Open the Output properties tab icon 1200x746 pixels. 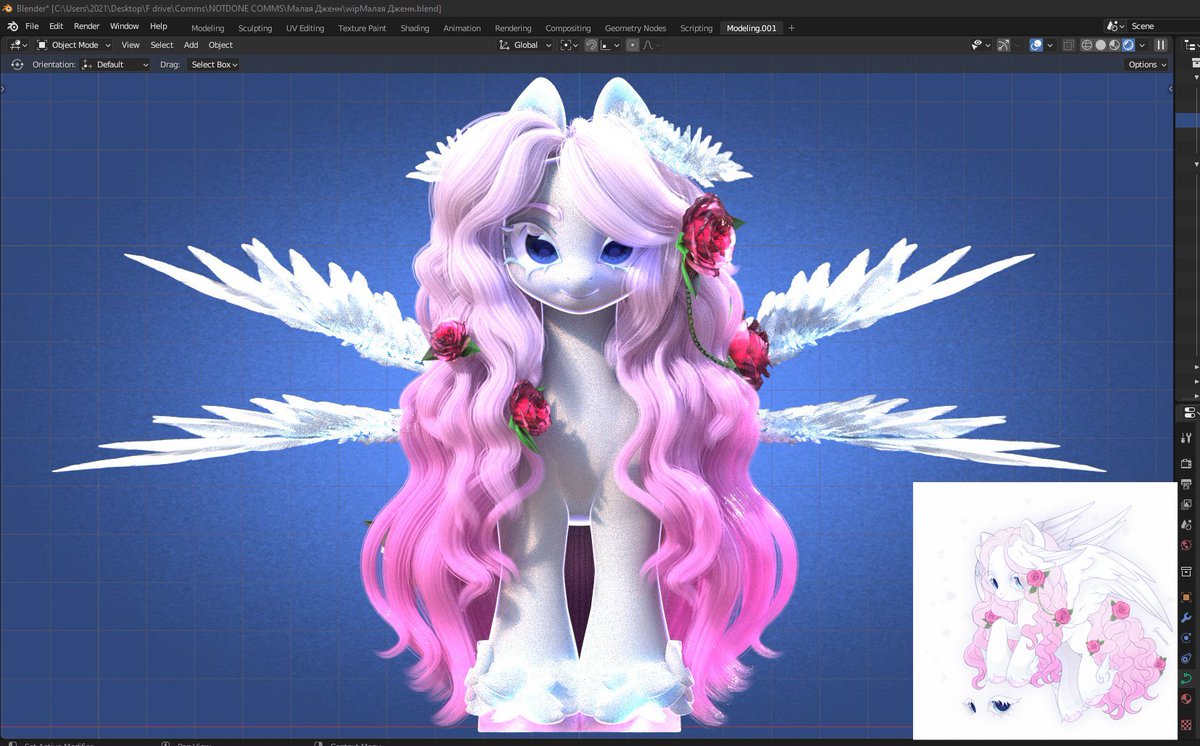point(1186,484)
